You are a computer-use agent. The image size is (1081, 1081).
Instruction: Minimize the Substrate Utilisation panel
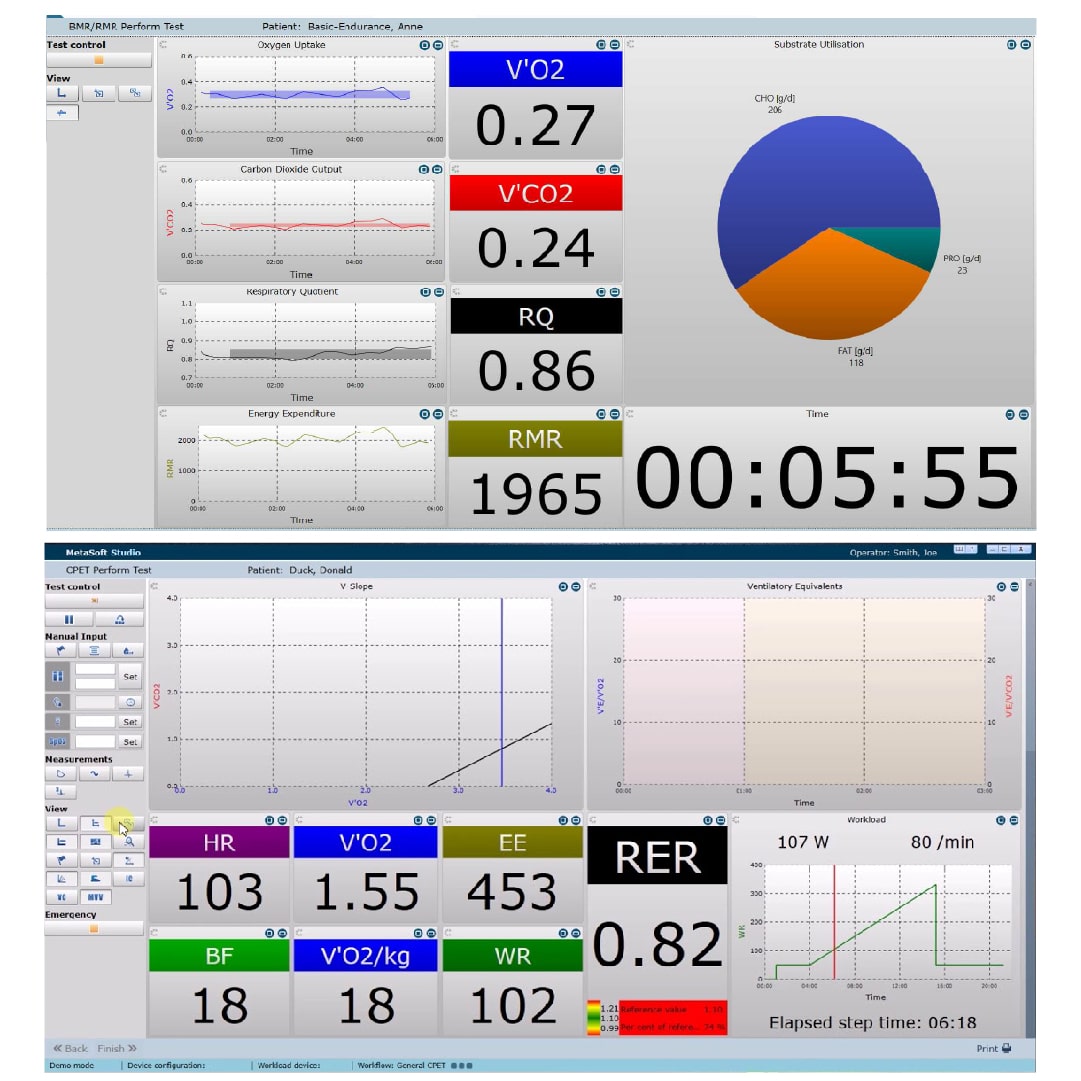pos(1024,45)
